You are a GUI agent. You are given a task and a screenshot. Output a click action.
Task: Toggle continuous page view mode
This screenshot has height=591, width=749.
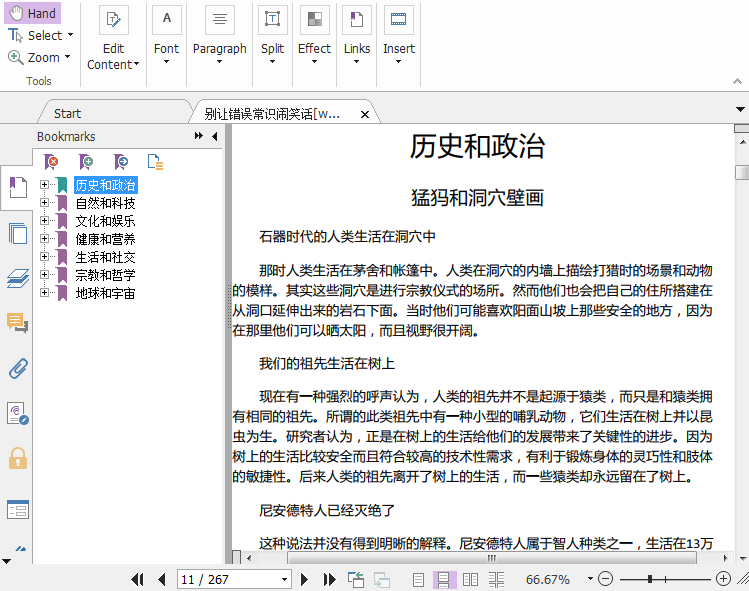444,579
